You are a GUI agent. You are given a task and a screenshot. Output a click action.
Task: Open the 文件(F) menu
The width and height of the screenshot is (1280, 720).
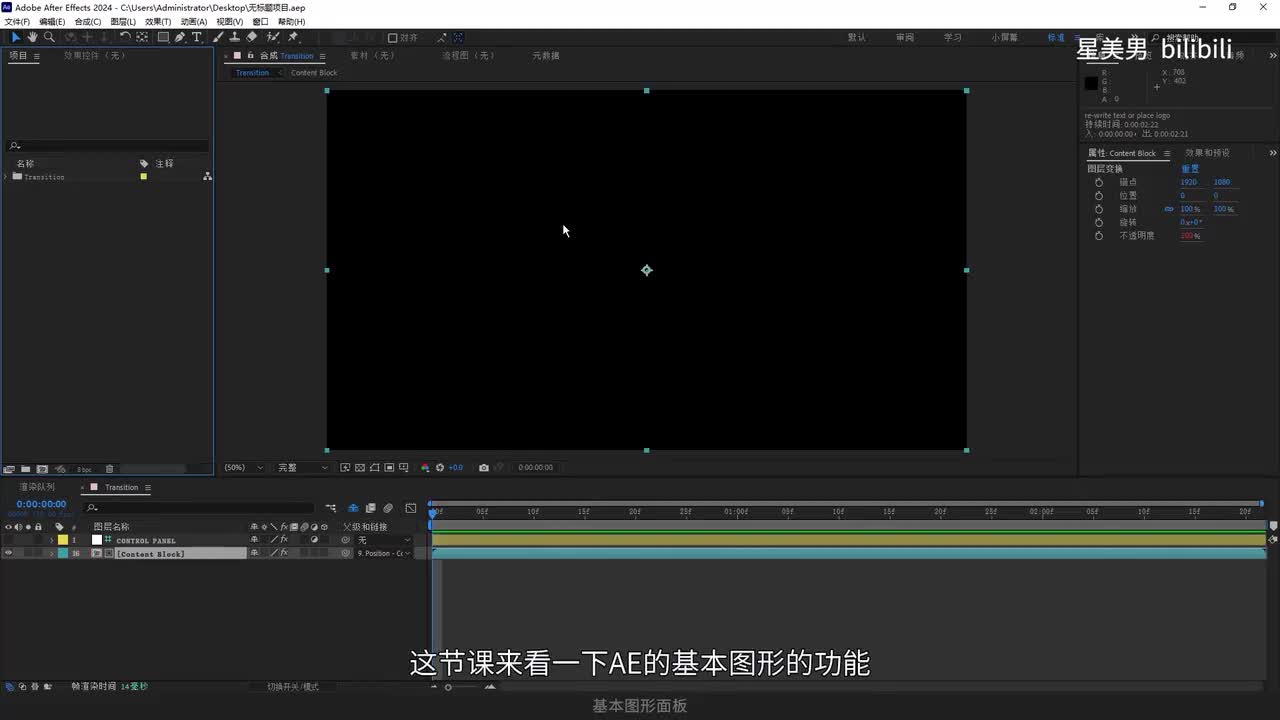click(17, 21)
